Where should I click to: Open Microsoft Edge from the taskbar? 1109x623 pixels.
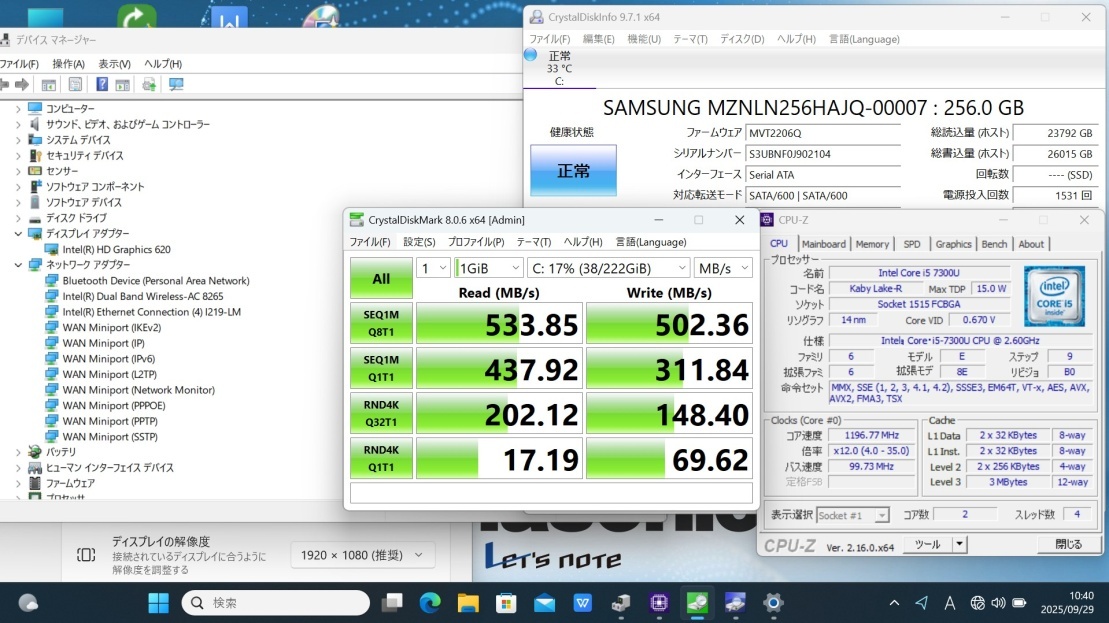tap(430, 602)
